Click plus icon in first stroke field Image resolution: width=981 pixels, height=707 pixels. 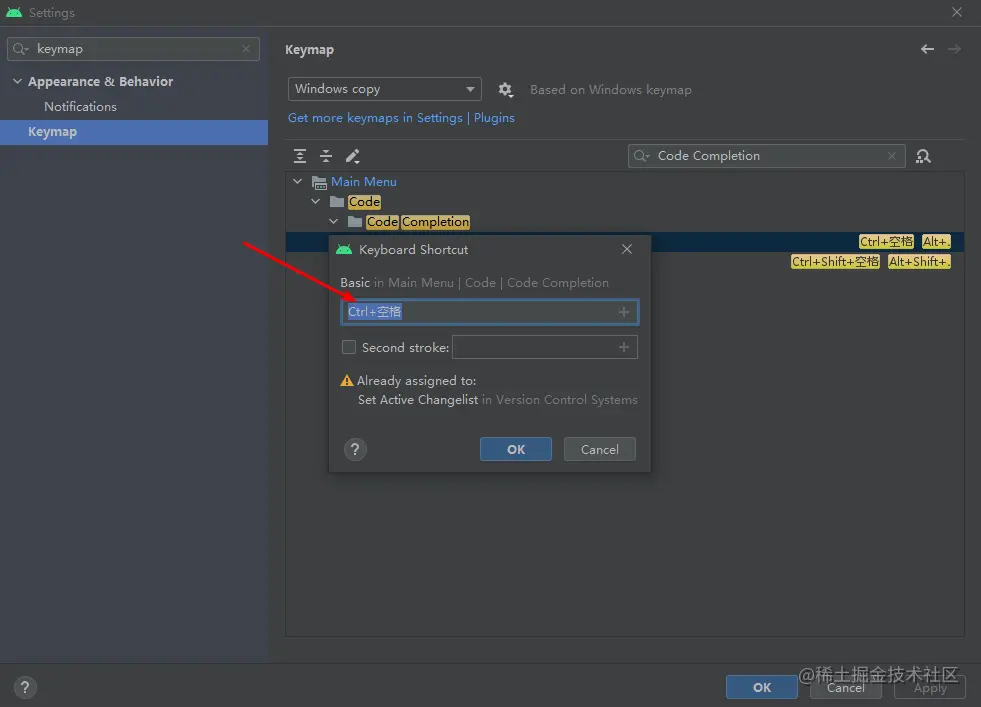pos(624,312)
